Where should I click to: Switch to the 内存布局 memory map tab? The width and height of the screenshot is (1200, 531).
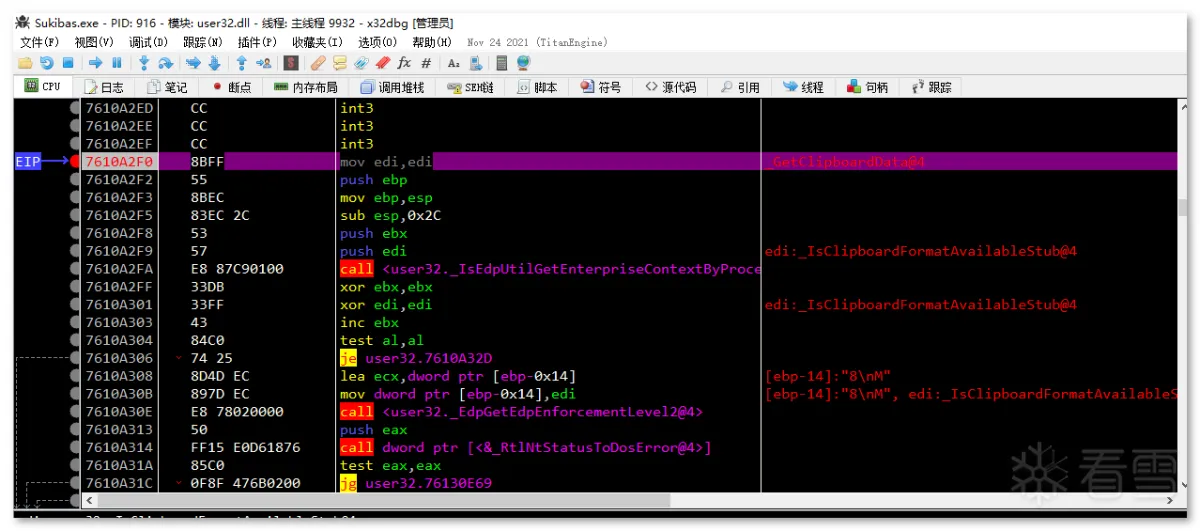pyautogui.click(x=305, y=87)
